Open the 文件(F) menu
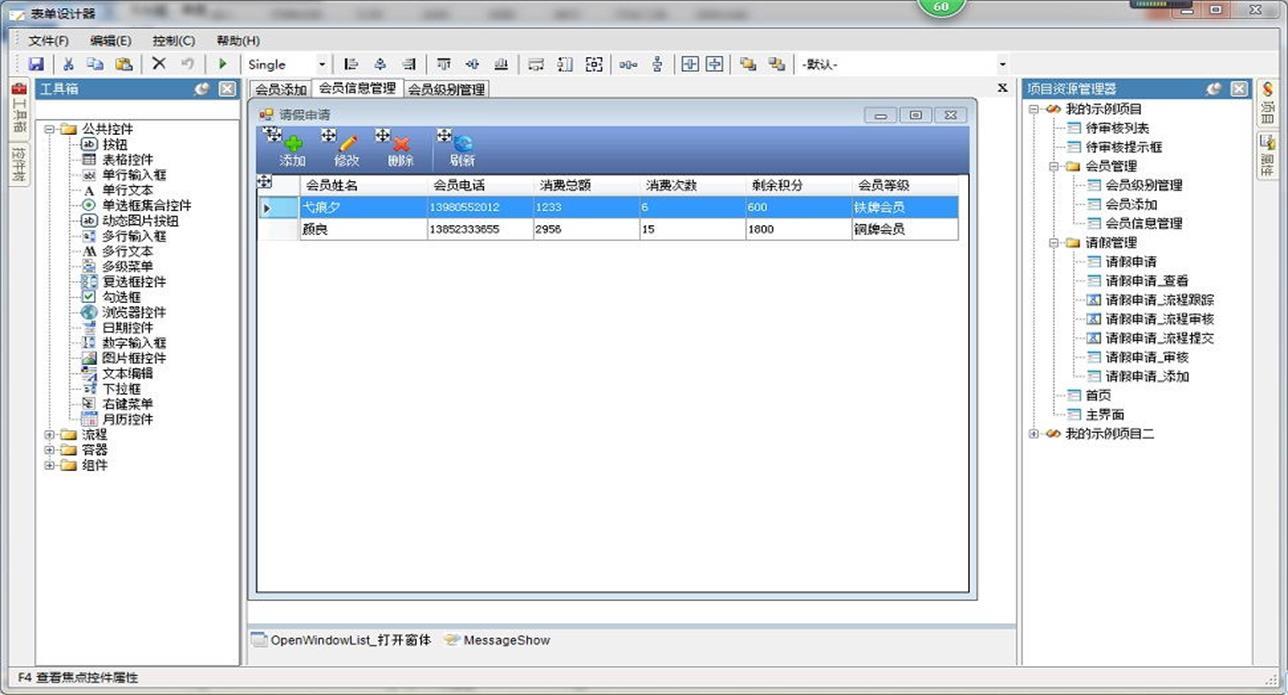1288x695 pixels. (48, 41)
